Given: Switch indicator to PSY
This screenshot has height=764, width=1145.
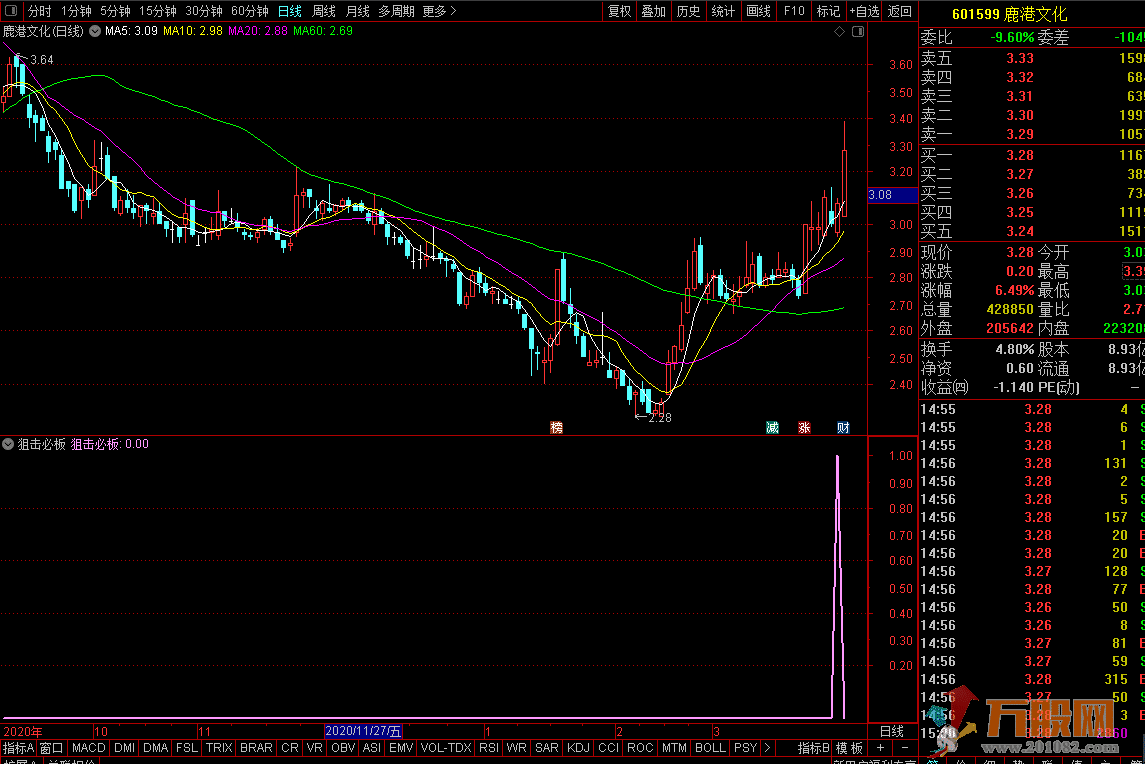Looking at the screenshot, I should click(746, 748).
